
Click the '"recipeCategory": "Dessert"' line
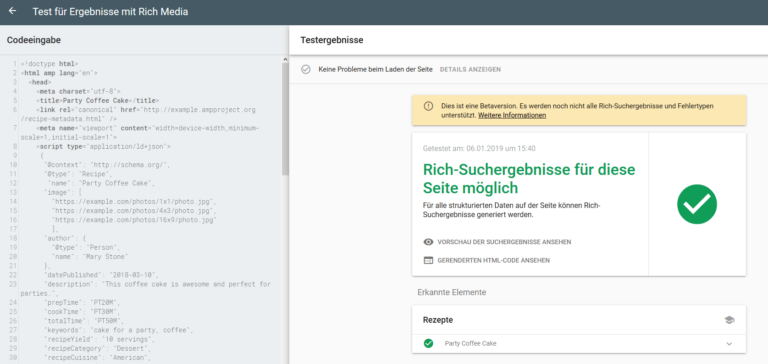pos(97,348)
